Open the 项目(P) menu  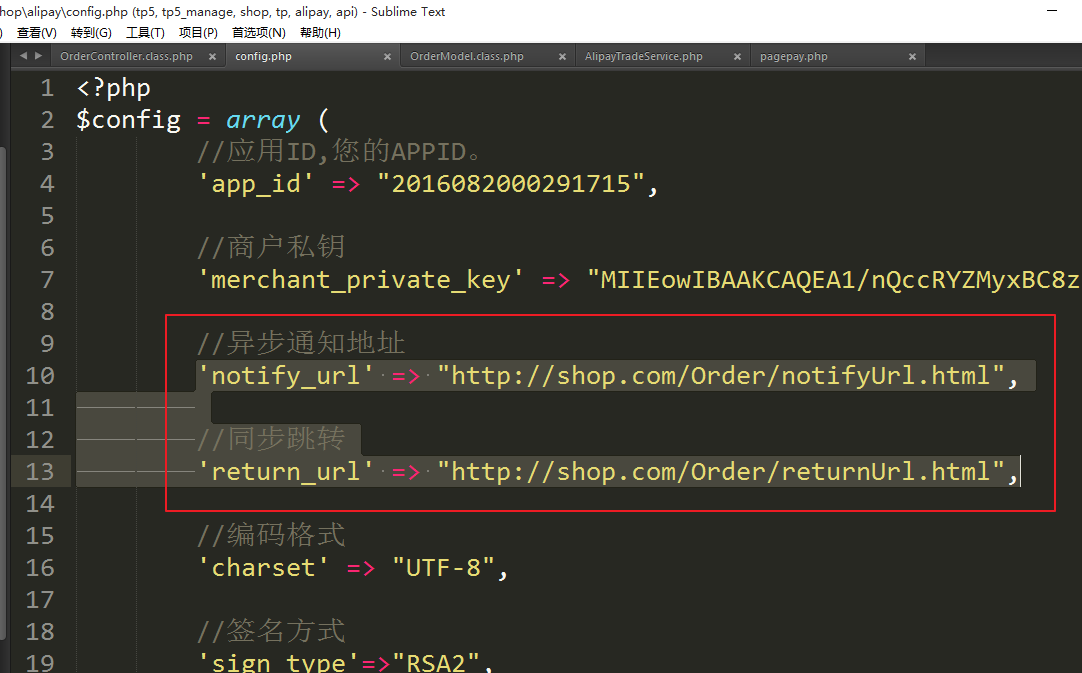point(198,33)
